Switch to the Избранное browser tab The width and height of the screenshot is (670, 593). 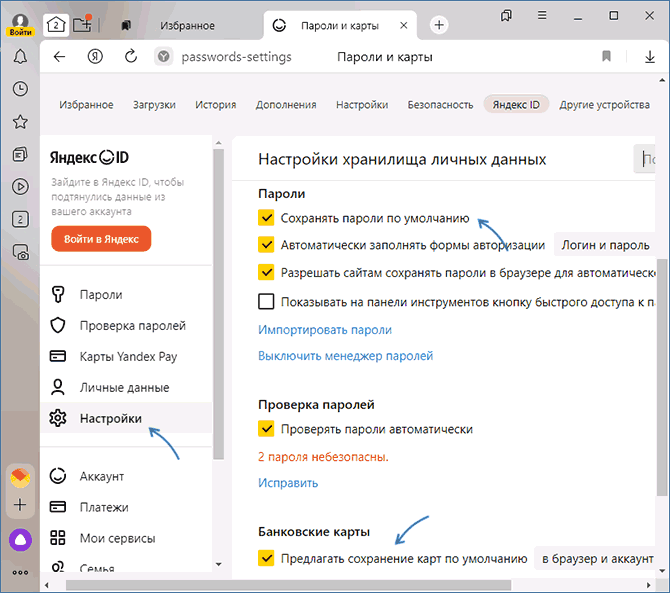tap(187, 26)
